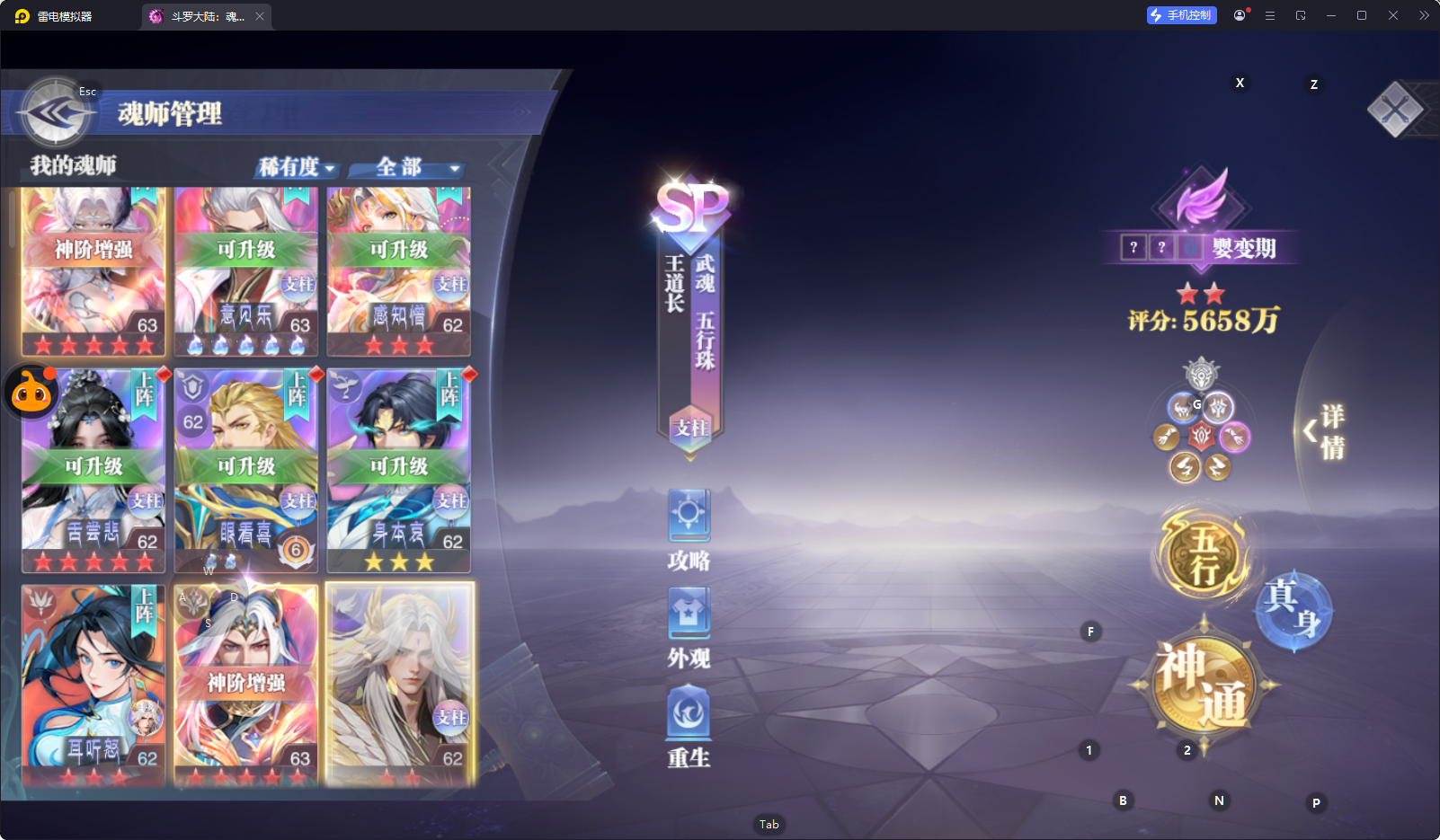Click the 我的魂师 section heading
1440x840 pixels.
74,165
